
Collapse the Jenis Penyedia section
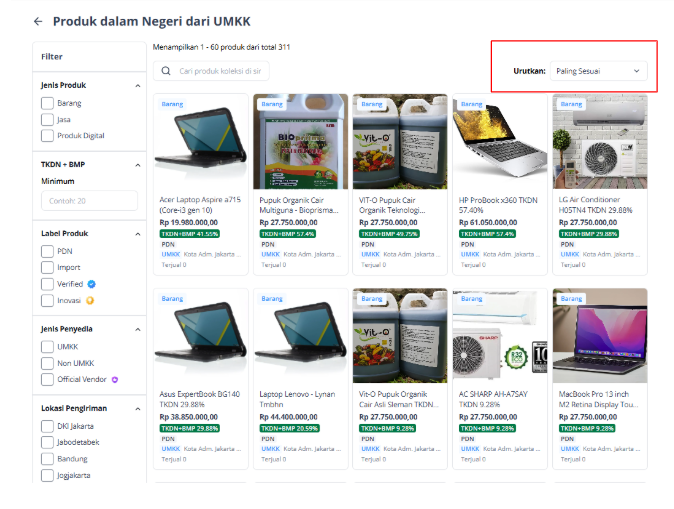tap(138, 329)
